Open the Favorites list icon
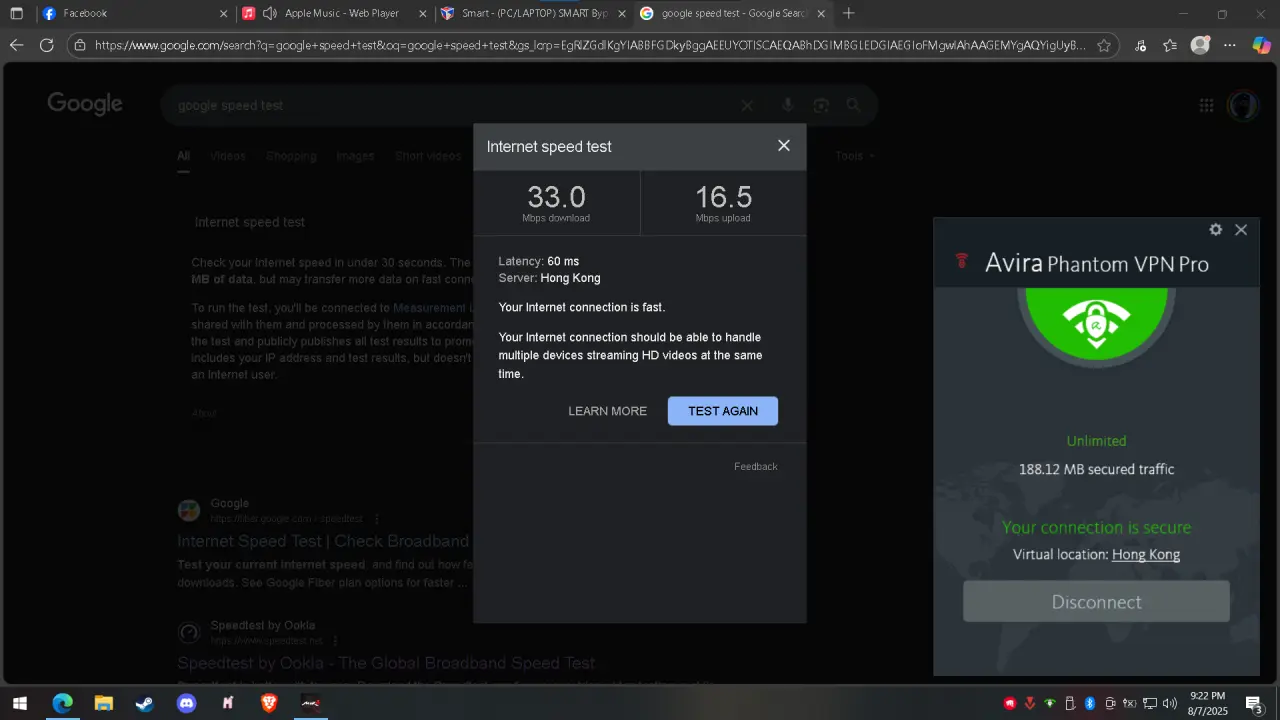The height and width of the screenshot is (720, 1280). click(1170, 45)
